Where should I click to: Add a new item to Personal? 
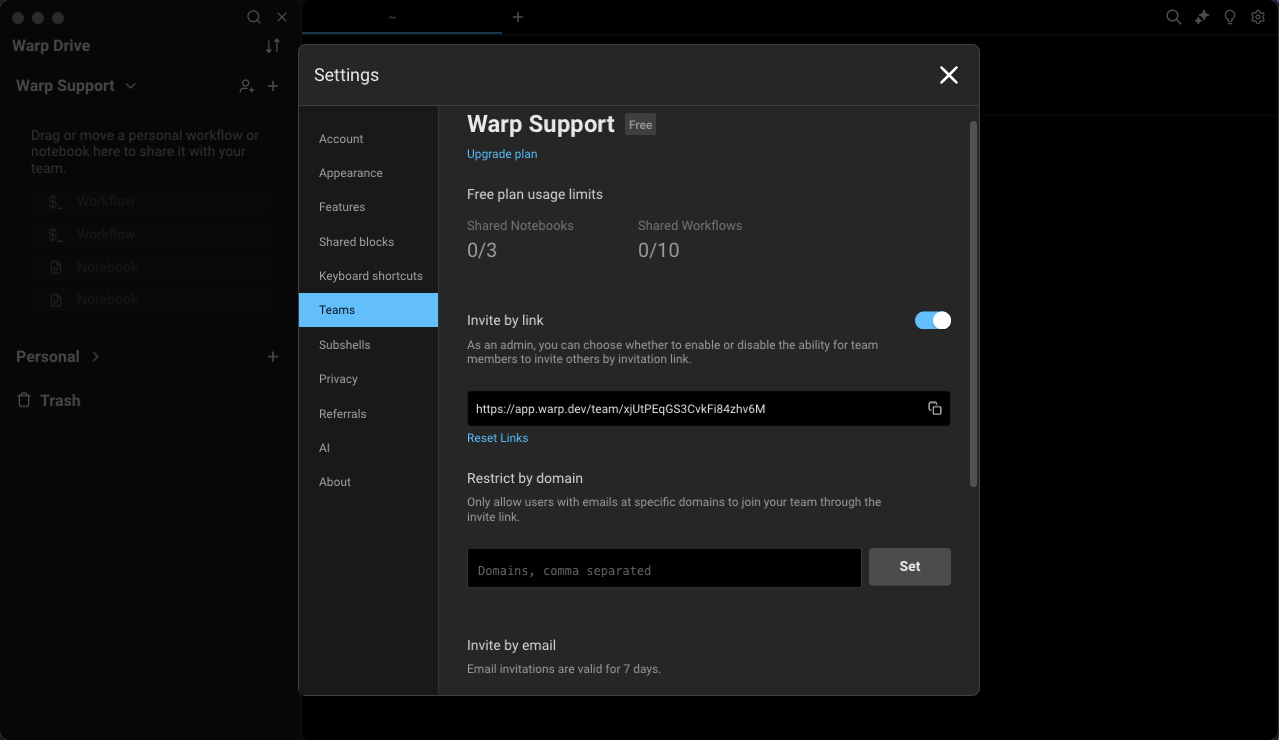[273, 357]
